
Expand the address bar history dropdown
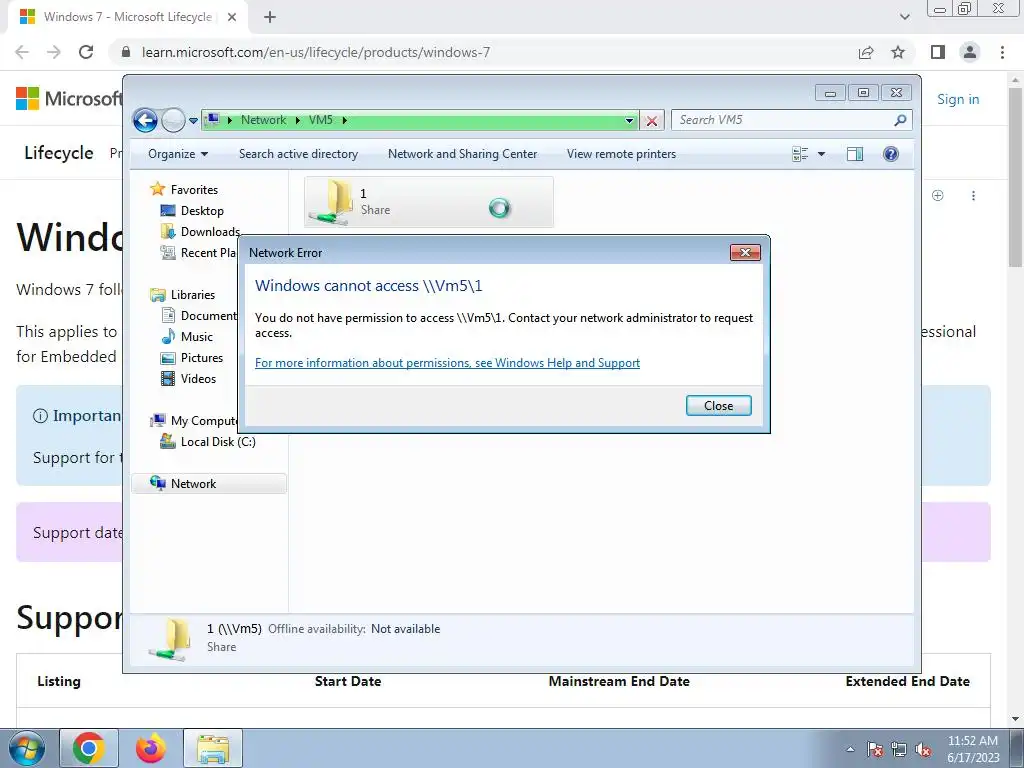pos(629,120)
